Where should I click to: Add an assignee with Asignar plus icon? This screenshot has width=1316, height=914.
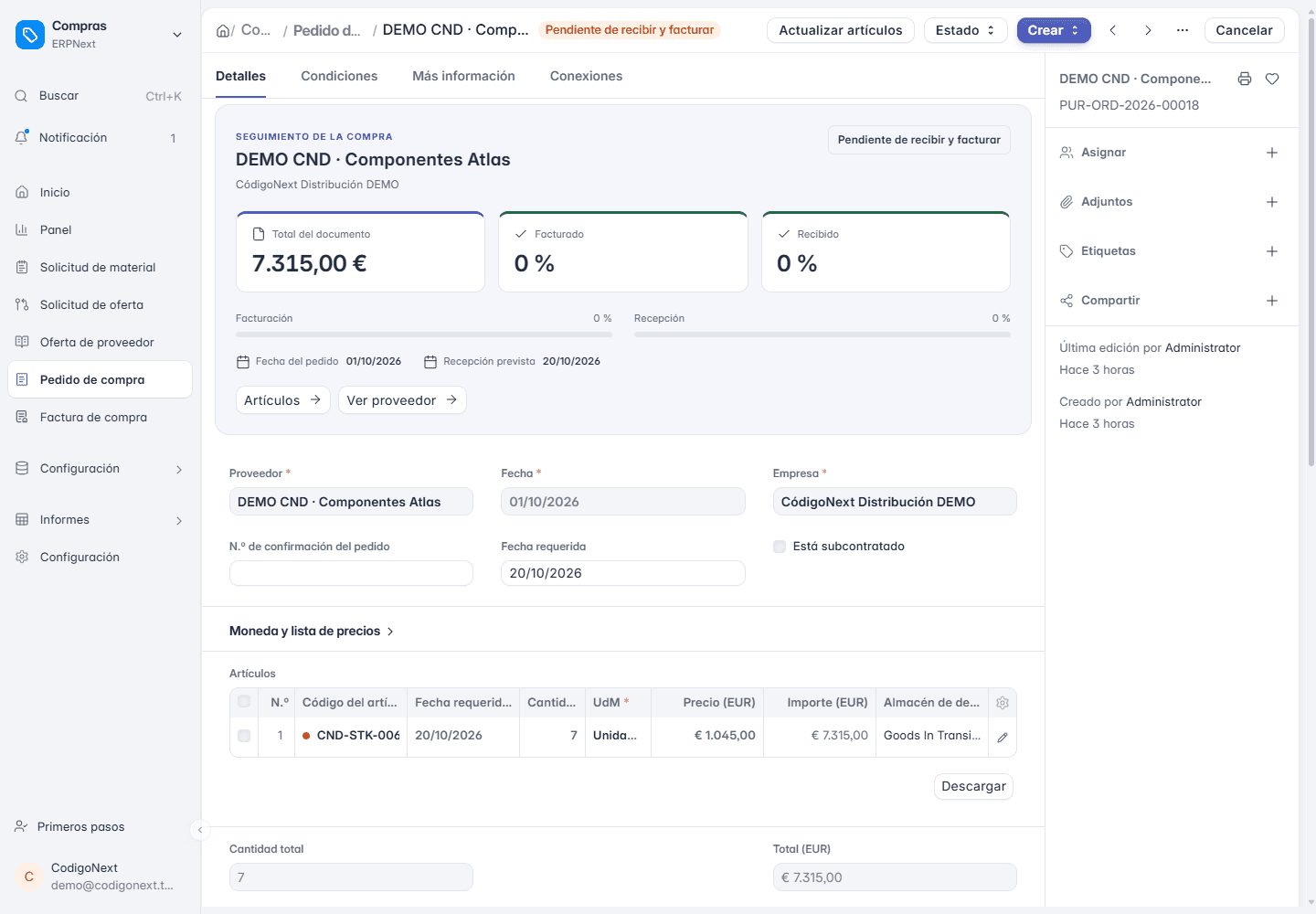(x=1272, y=153)
